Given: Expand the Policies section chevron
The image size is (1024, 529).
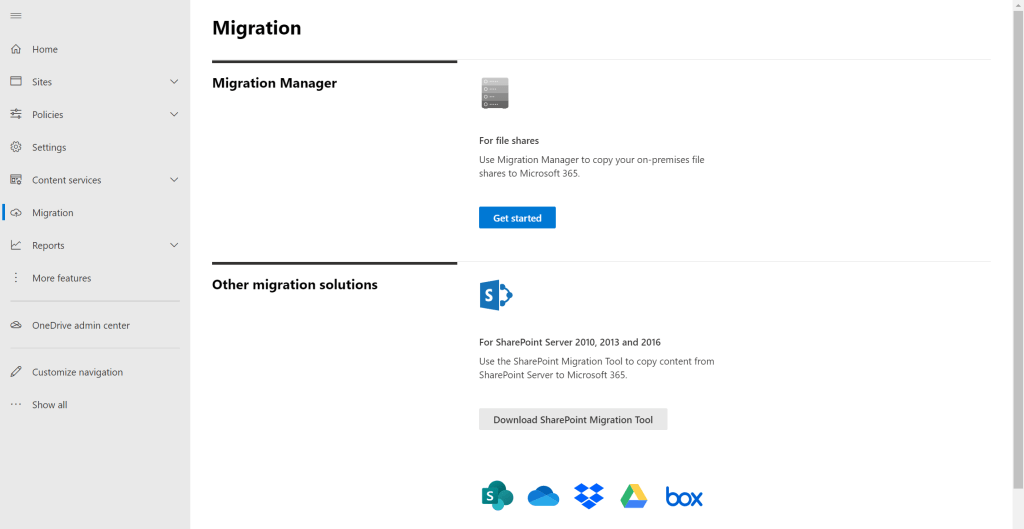Looking at the screenshot, I should (x=174, y=115).
